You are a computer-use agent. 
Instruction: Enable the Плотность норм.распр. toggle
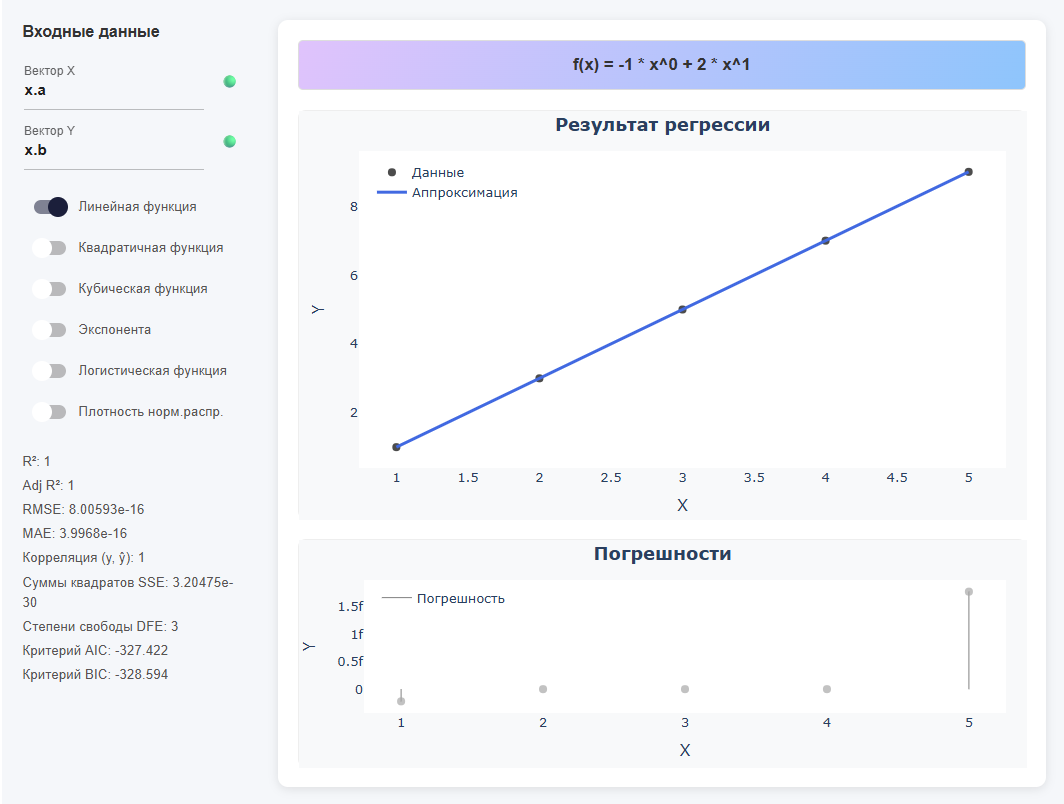pos(50,411)
